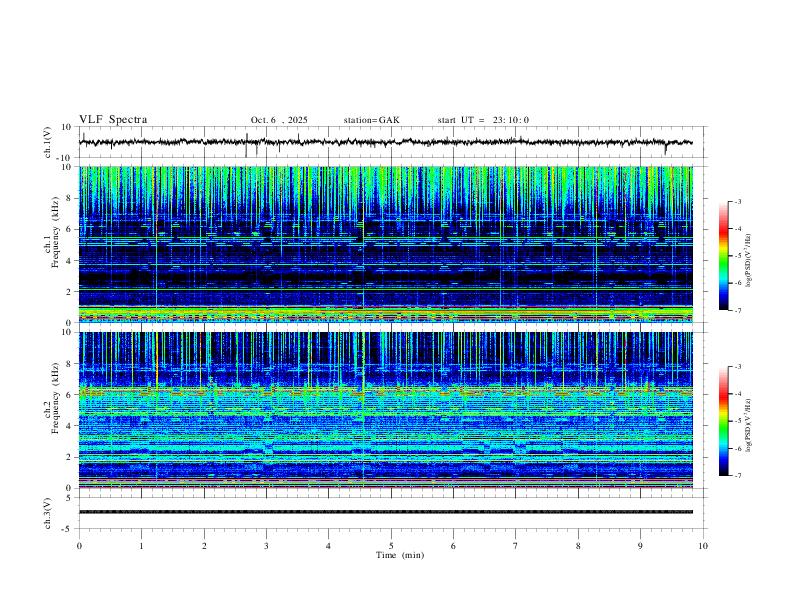
Task: Click time axis tick label "1"
Action: coord(141,546)
